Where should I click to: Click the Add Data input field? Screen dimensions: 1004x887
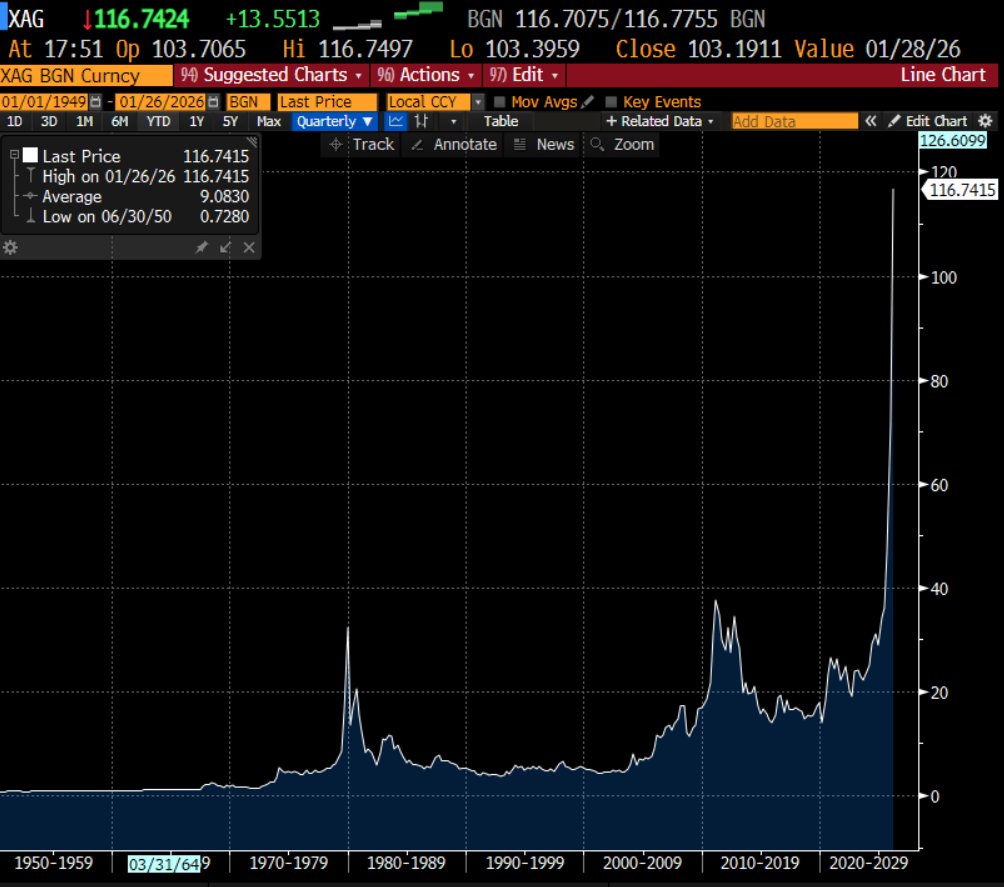[x=795, y=121]
